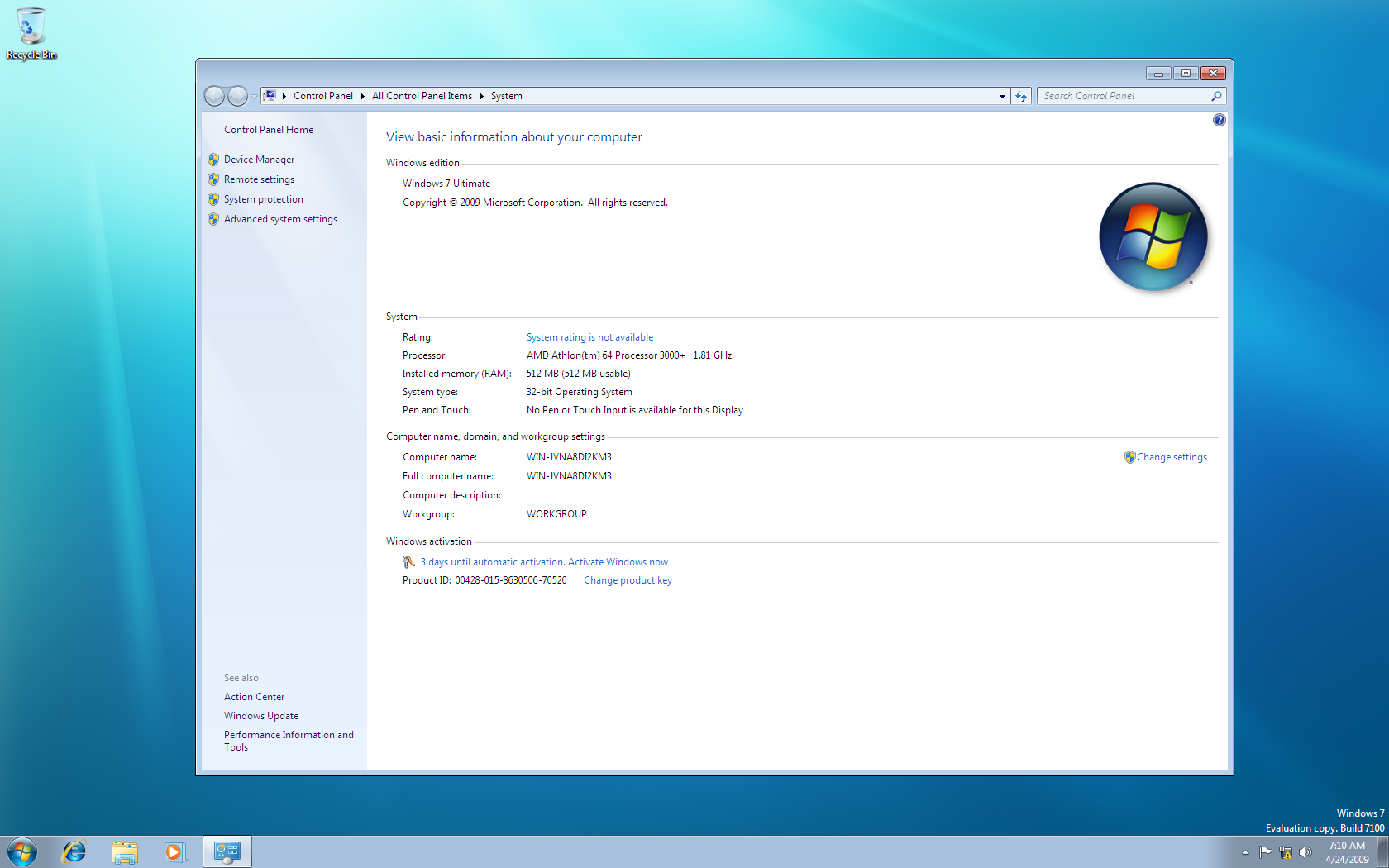Click the Windows logo artwork
This screenshot has width=1389, height=868.
pyautogui.click(x=1153, y=236)
